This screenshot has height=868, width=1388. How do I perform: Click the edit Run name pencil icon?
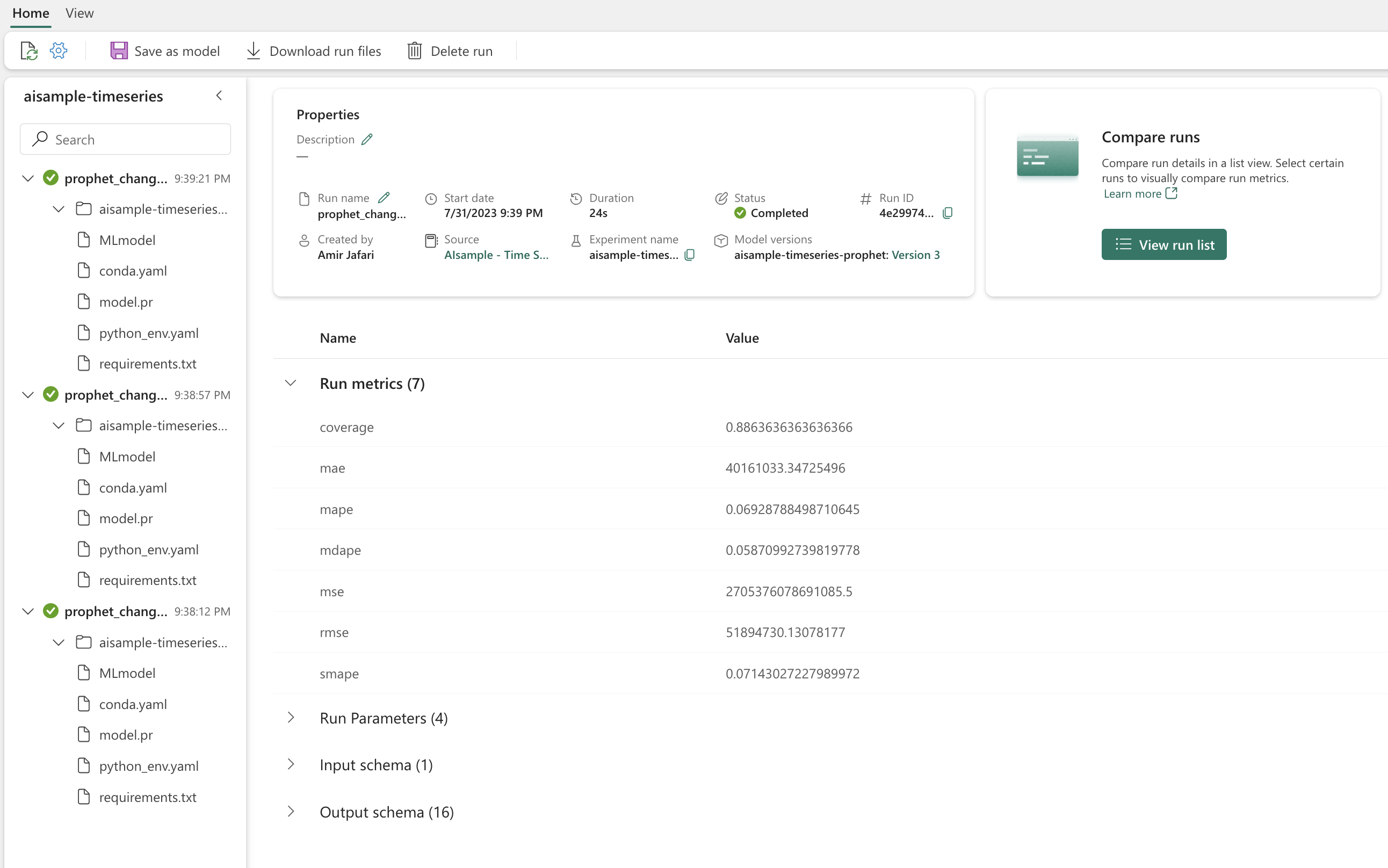[384, 198]
